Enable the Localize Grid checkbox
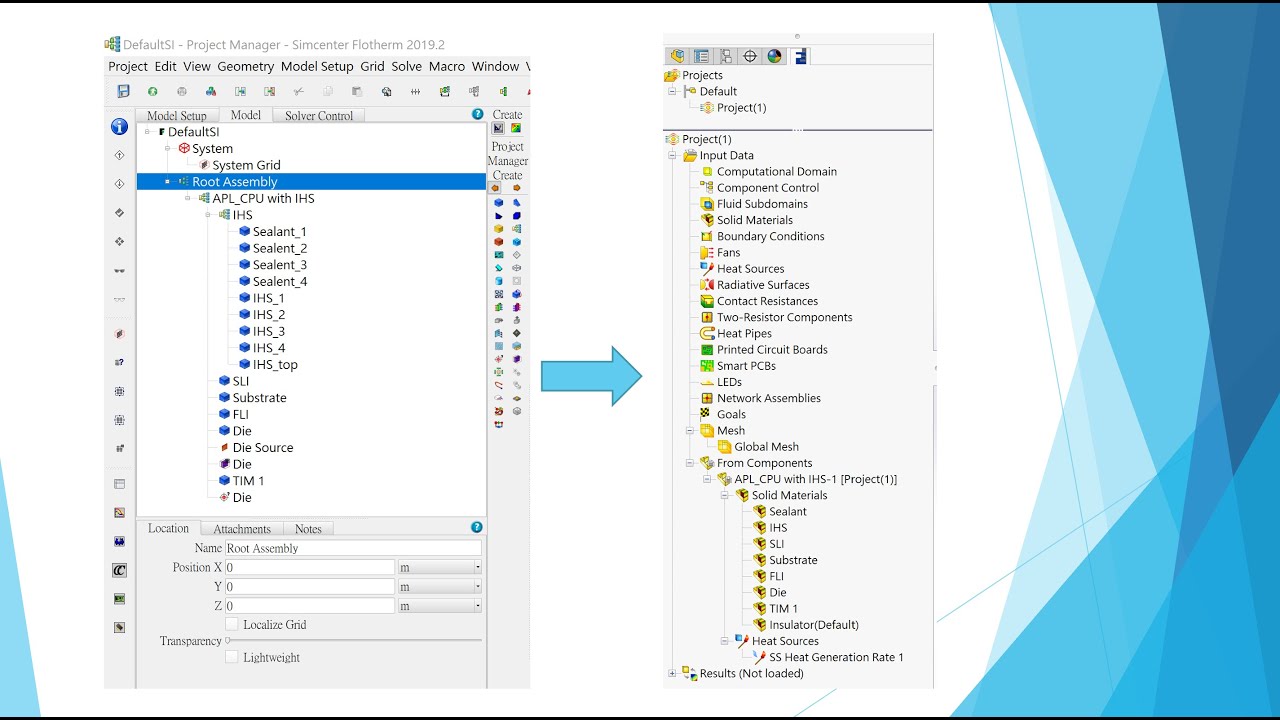Image resolution: width=1280 pixels, height=720 pixels. (232, 624)
